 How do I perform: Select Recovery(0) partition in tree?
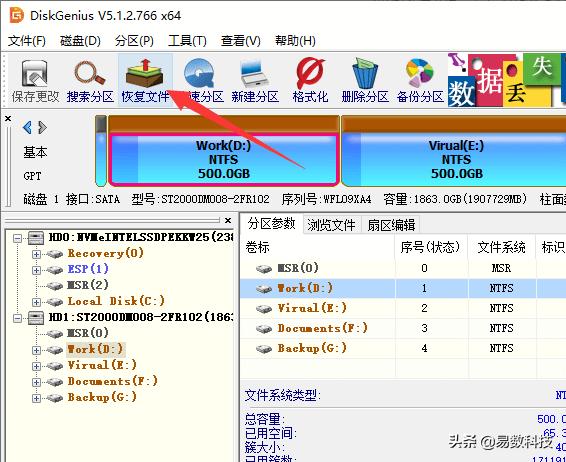tap(105, 253)
